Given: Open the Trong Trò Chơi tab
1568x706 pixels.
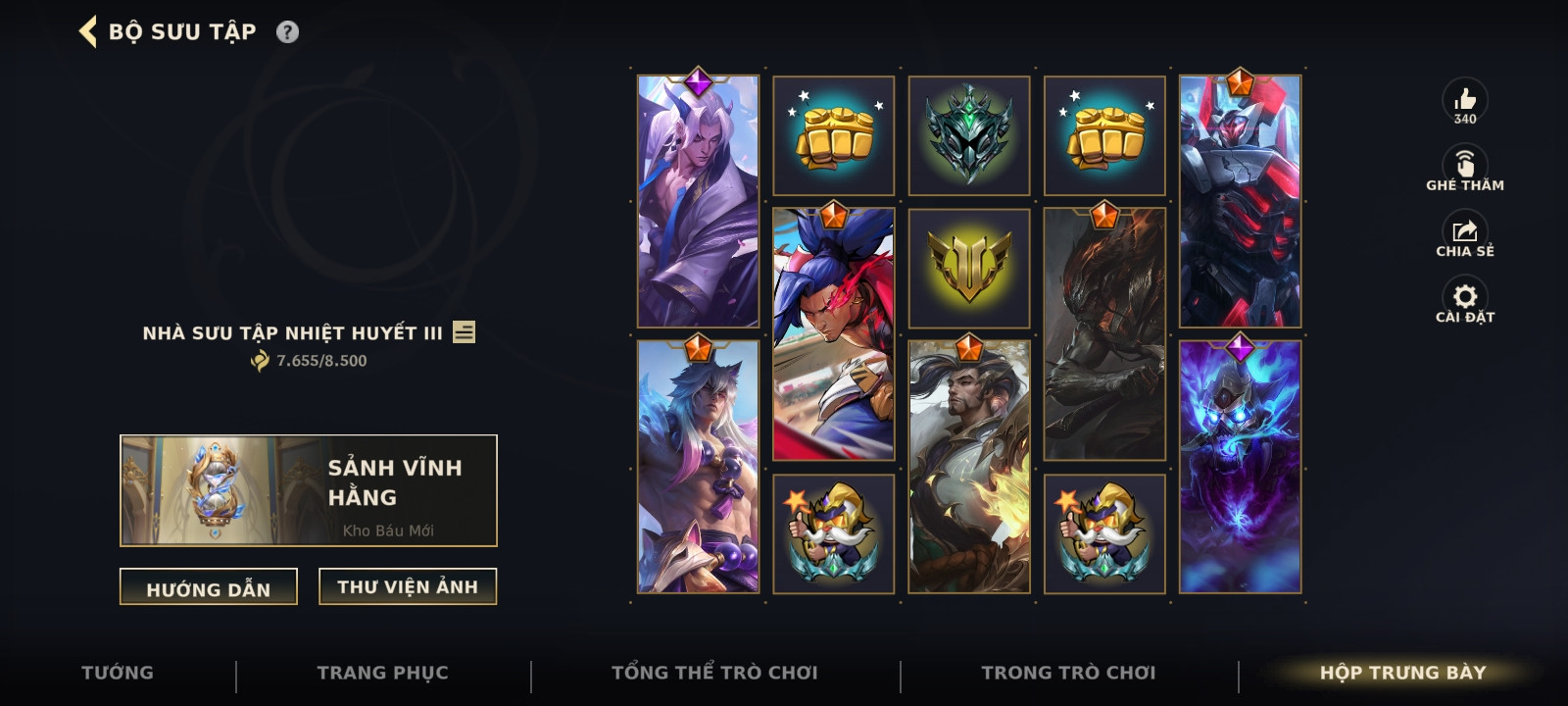Looking at the screenshot, I should (1068, 673).
